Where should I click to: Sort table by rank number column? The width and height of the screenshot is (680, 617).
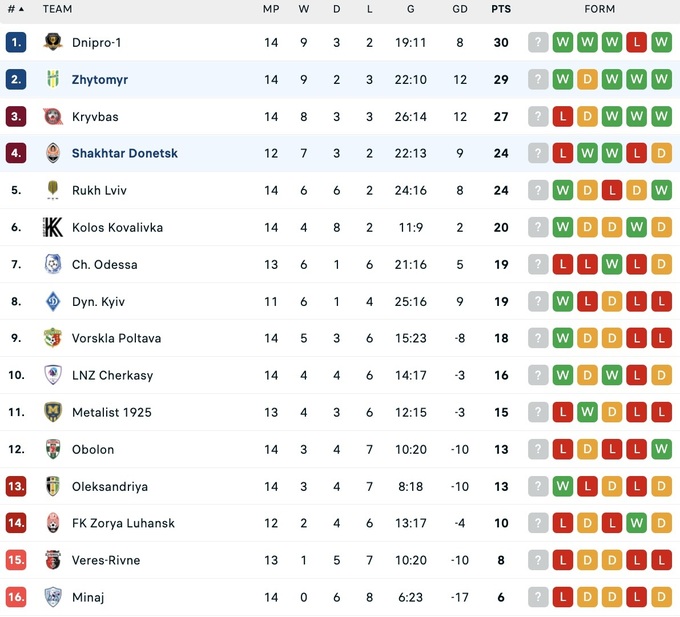pyautogui.click(x=15, y=9)
